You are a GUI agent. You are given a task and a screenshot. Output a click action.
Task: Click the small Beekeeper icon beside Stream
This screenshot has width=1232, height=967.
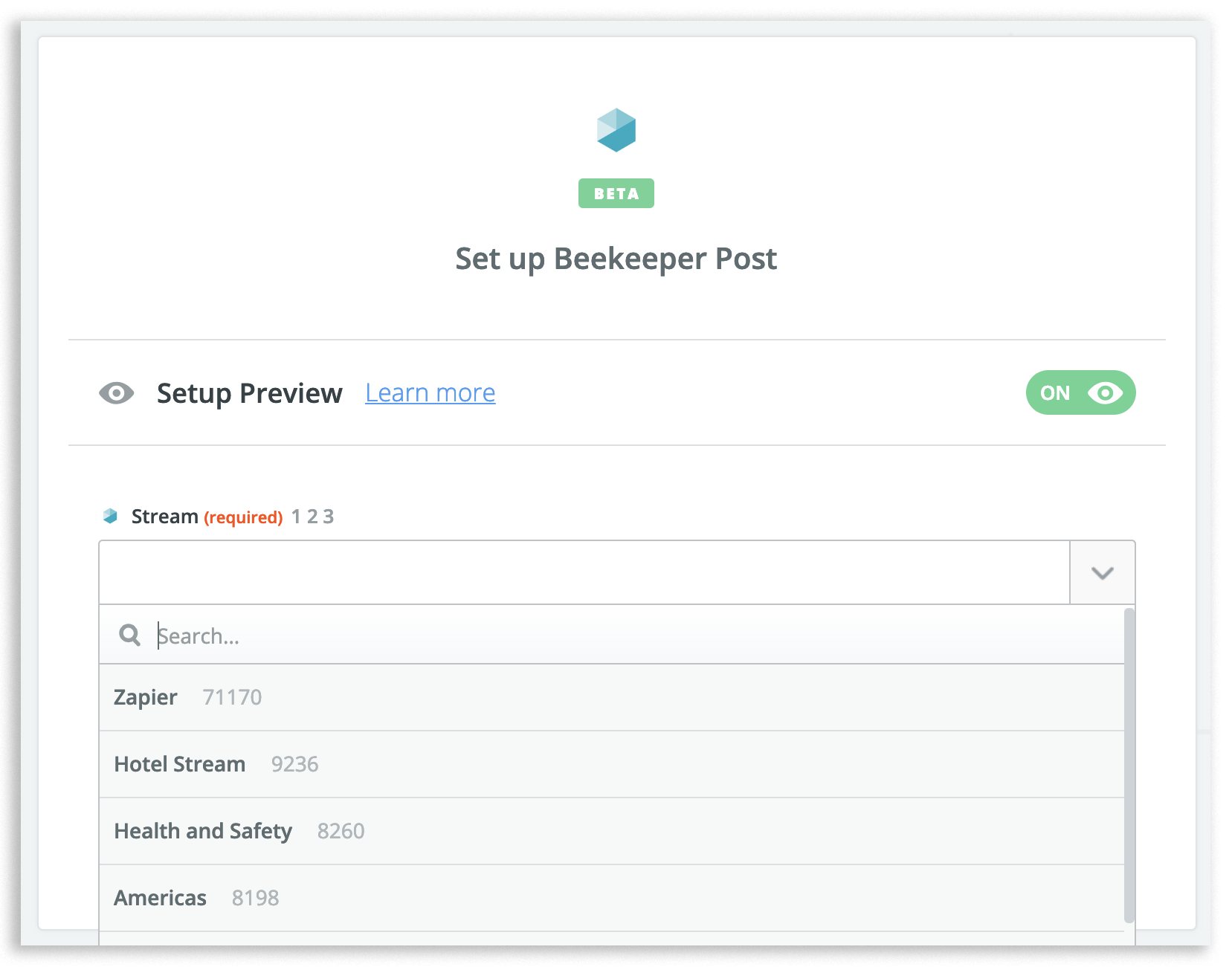110,516
